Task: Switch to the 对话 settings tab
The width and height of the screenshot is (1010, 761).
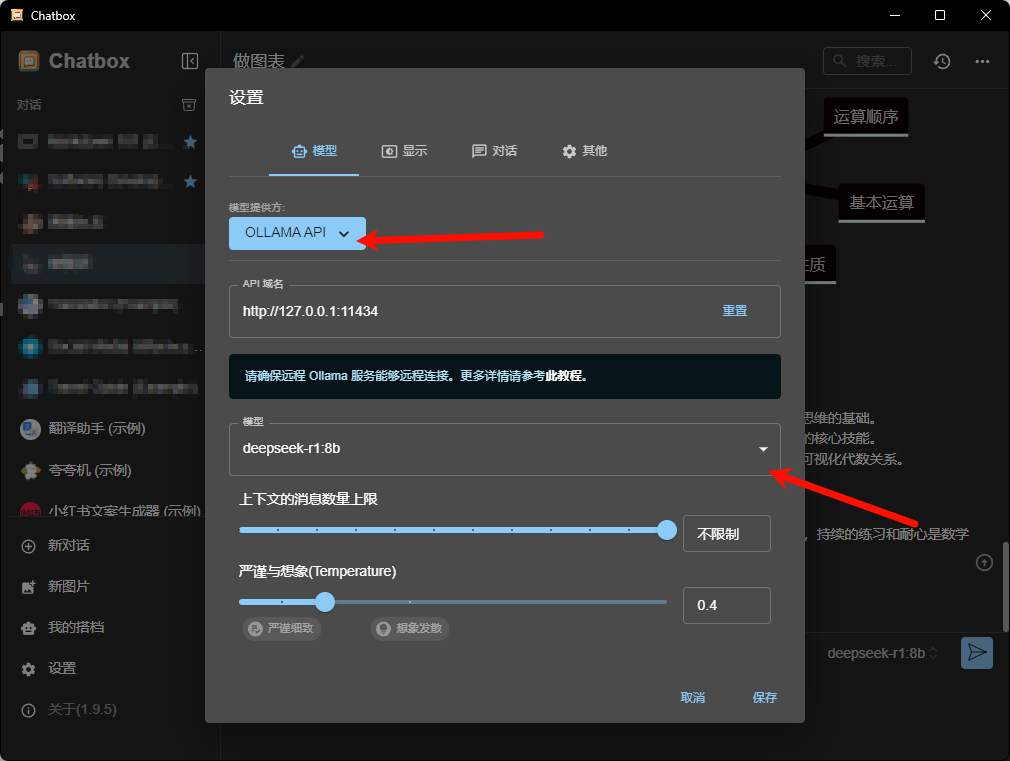Action: (x=495, y=151)
